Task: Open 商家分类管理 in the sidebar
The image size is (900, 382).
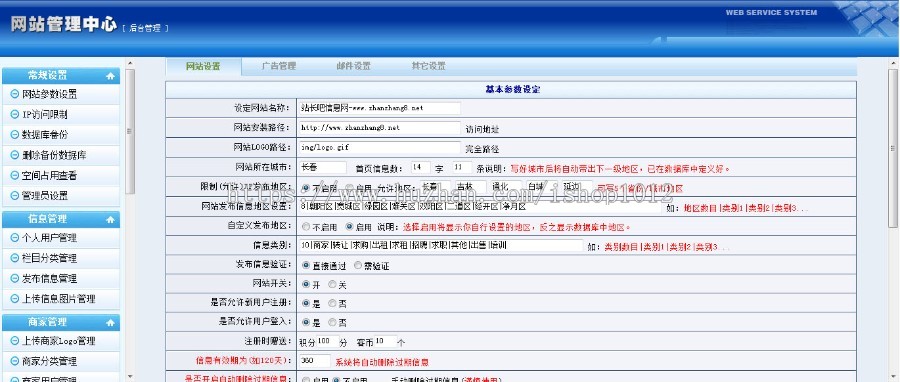Action: [49, 361]
